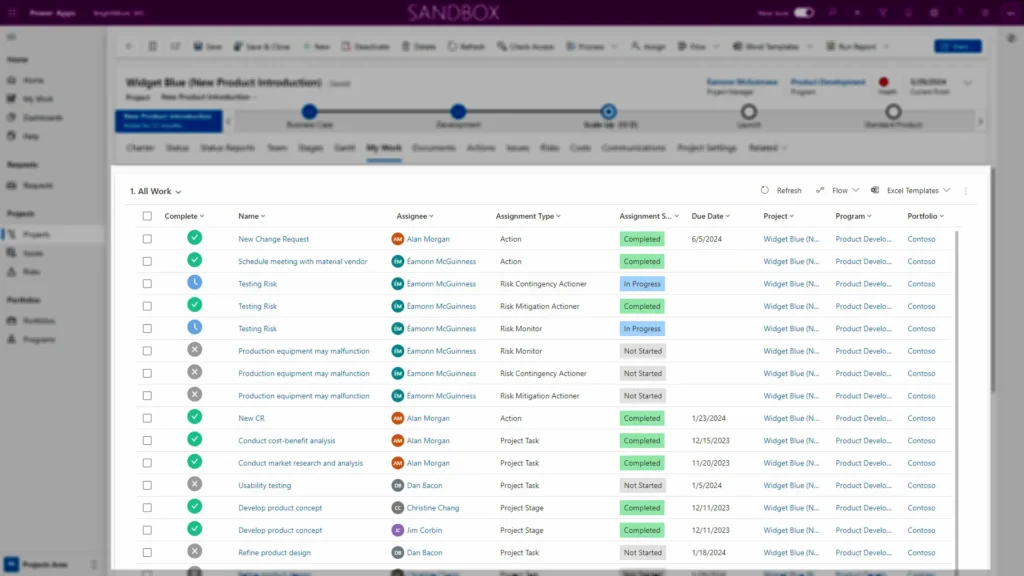Open the vertical ellipsis more-commands menu
This screenshot has height=576, width=1024.
(x=965, y=190)
